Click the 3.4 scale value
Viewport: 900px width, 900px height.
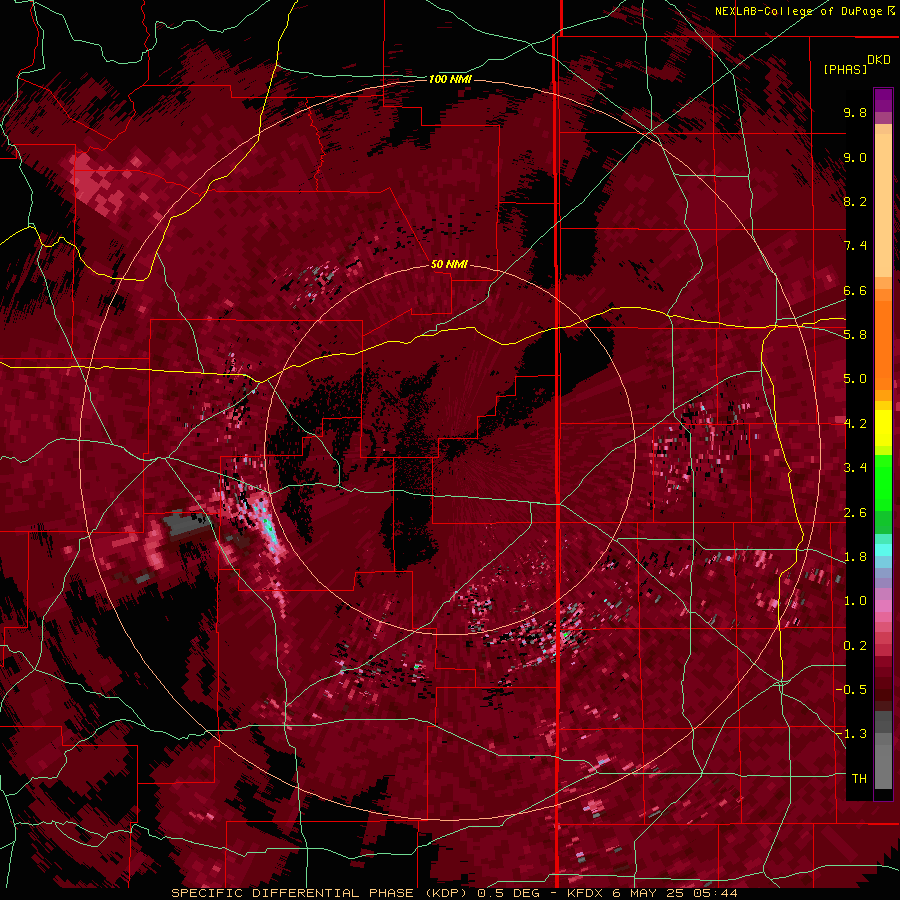(x=855, y=468)
